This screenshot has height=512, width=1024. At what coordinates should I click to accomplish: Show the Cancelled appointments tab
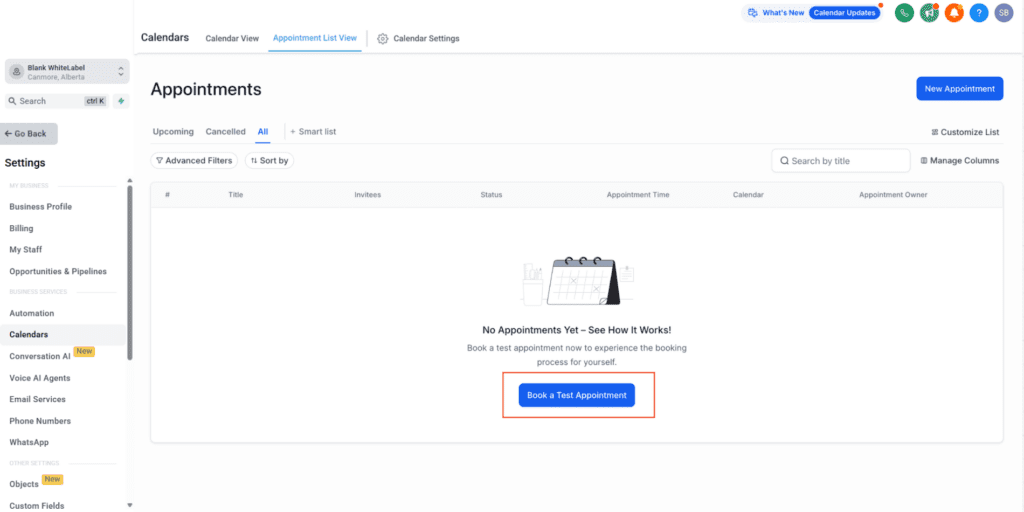click(x=225, y=131)
